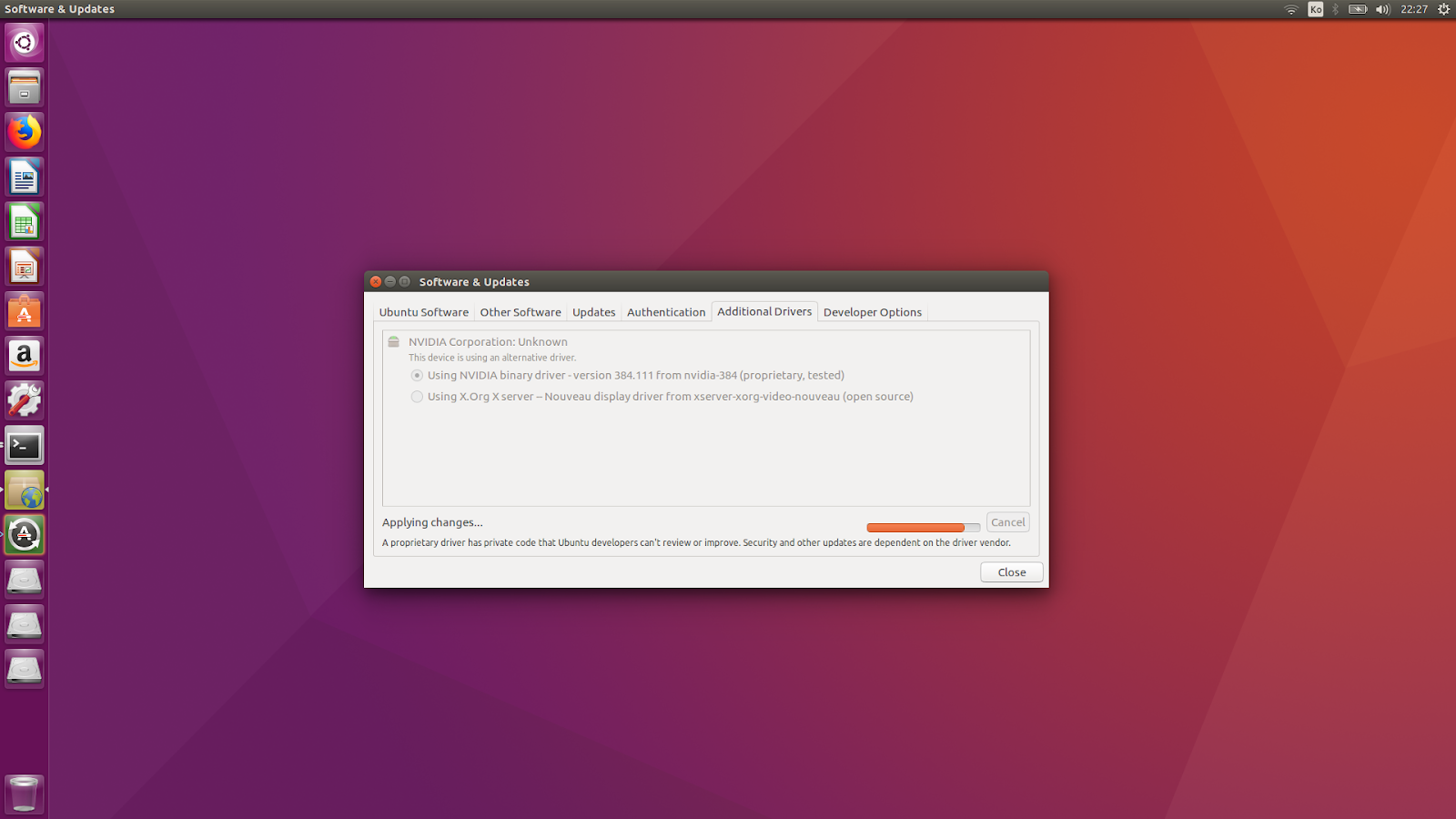This screenshot has width=1456, height=819.
Task: Launch LibreOffice Impress presentation app
Action: tap(25, 267)
